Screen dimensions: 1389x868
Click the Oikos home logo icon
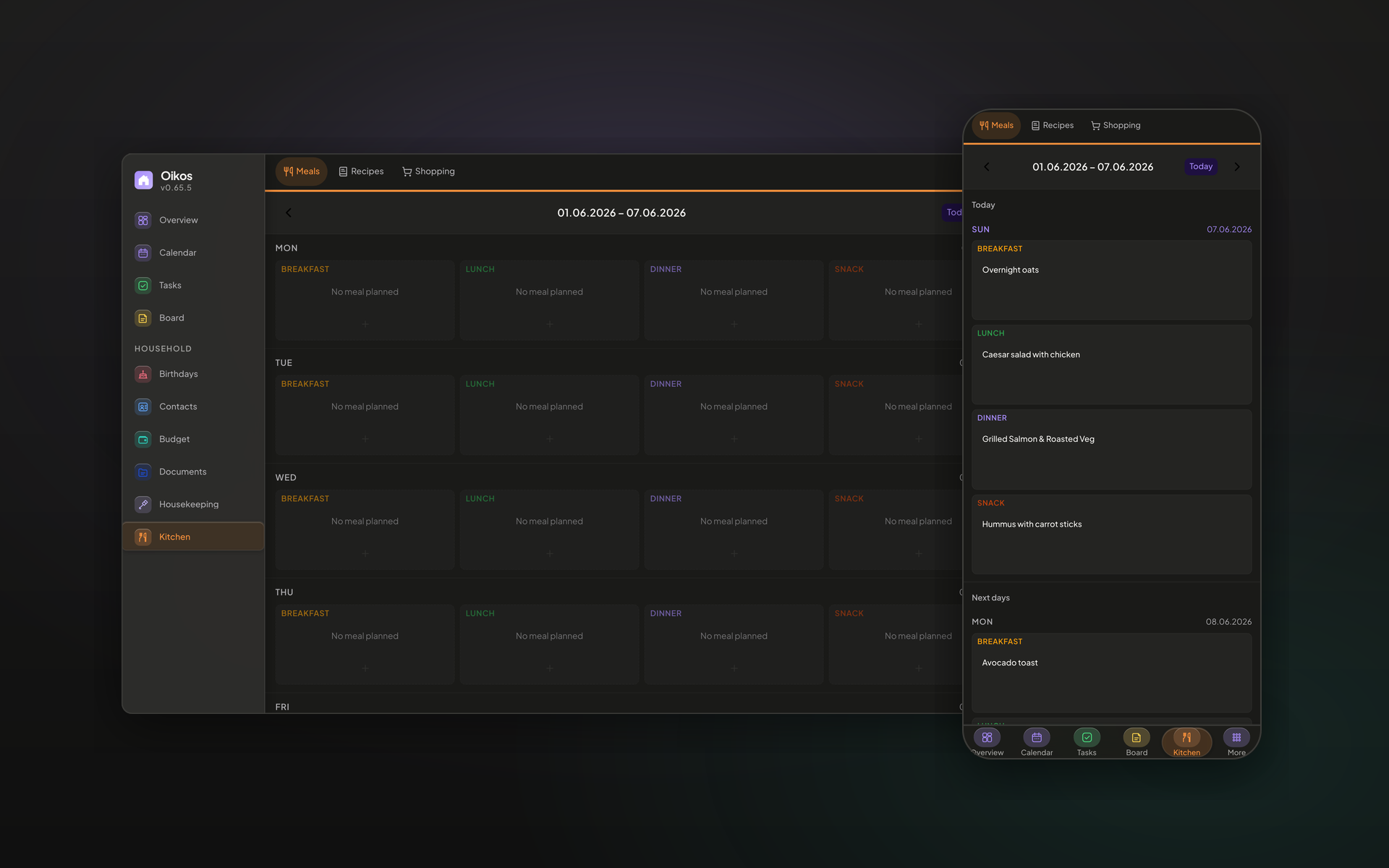pos(143,180)
